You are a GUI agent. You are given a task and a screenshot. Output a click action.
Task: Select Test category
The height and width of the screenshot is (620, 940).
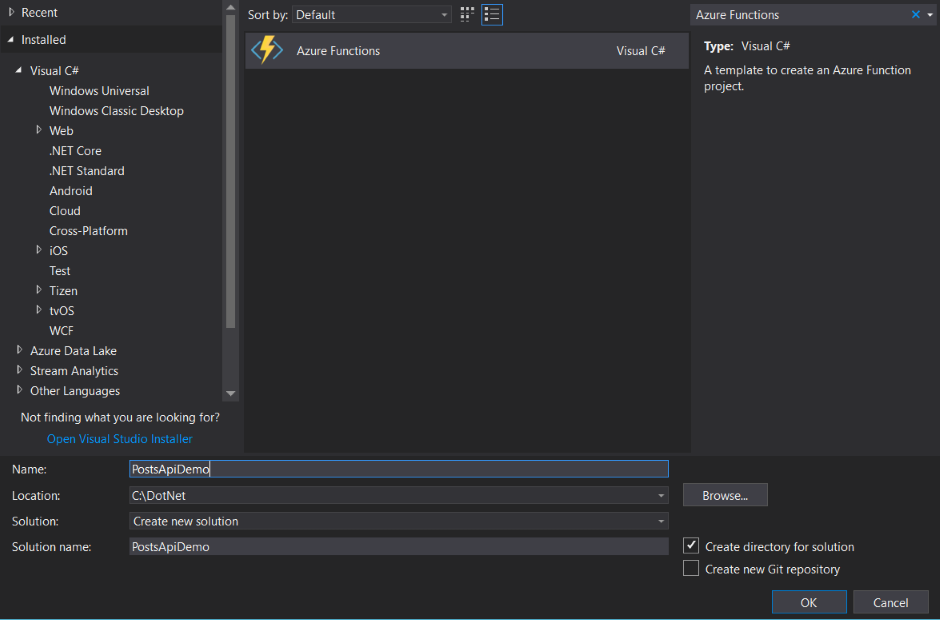coord(59,270)
